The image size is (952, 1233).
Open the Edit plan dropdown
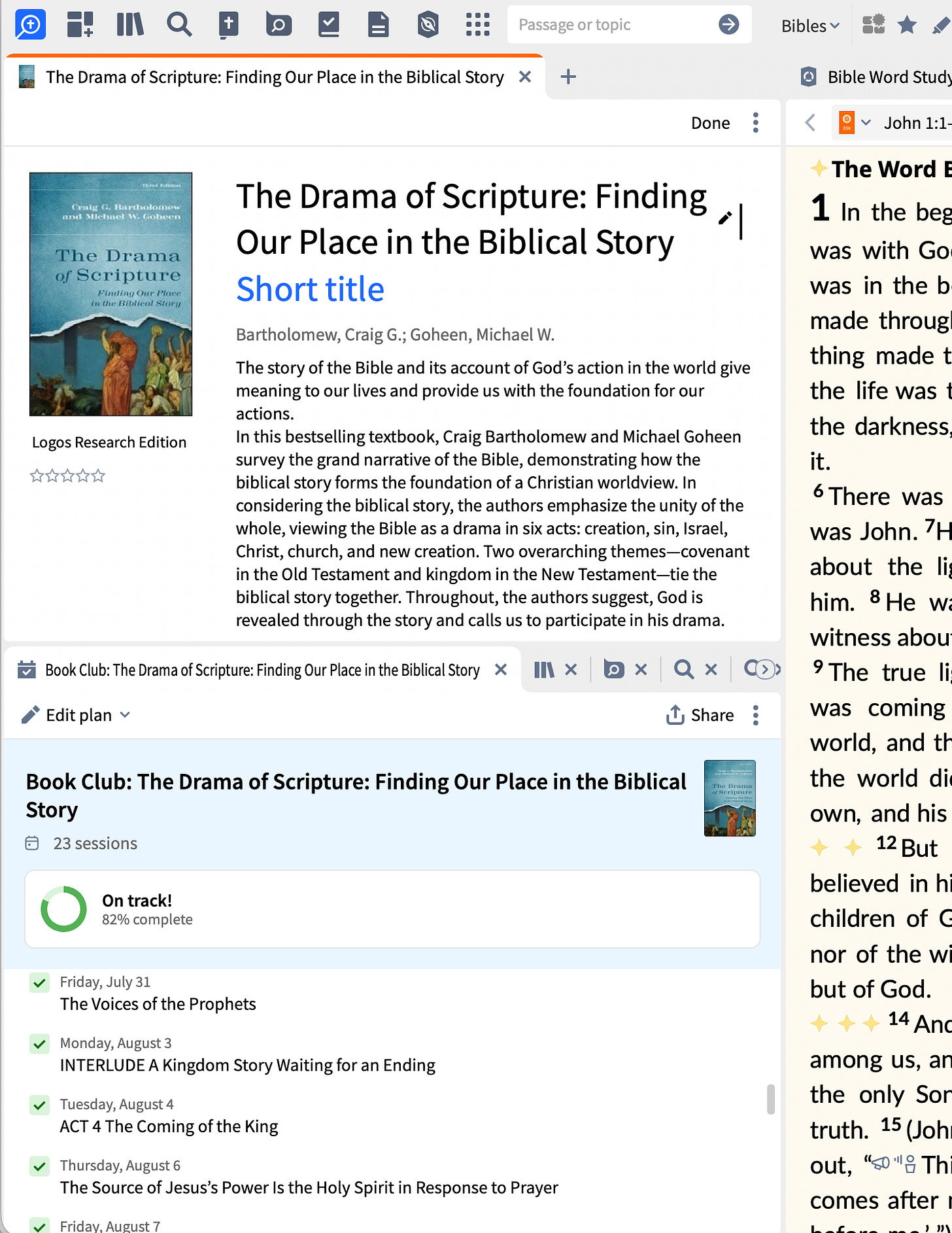point(76,715)
